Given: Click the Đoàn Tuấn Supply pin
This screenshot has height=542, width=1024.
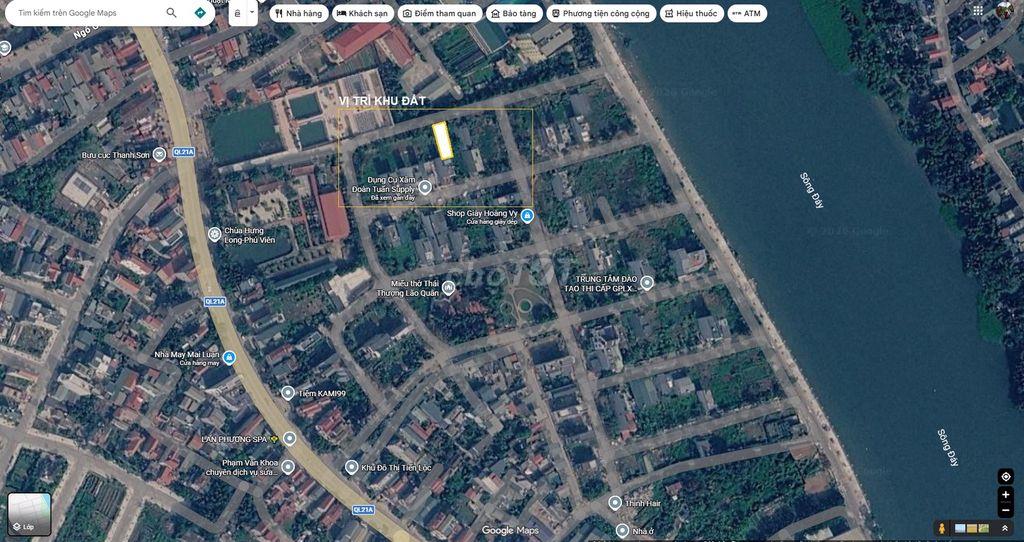Looking at the screenshot, I should 424,188.
